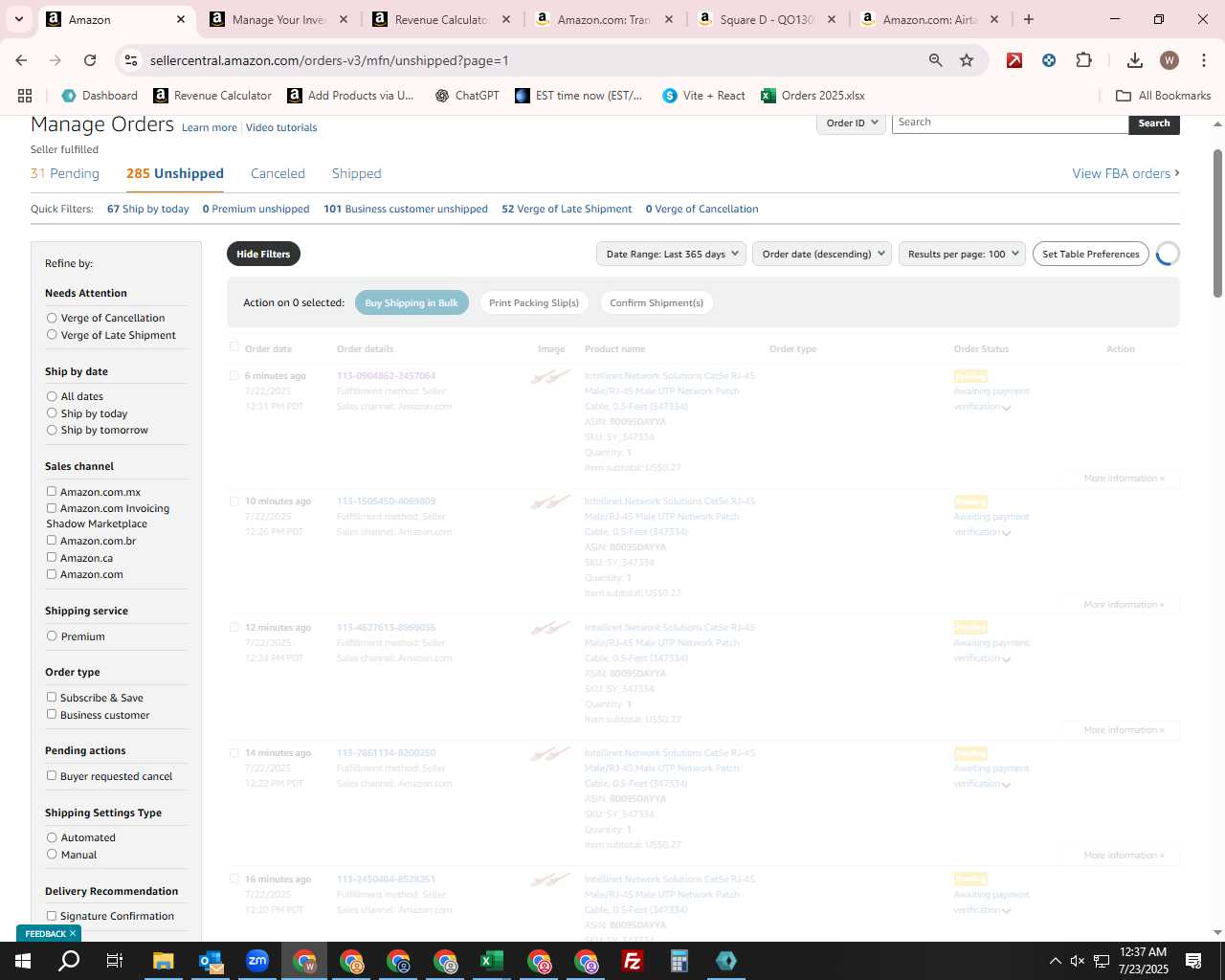The height and width of the screenshot is (980, 1225).
Task: Open Chrome three-dot menu
Action: (x=1204, y=60)
